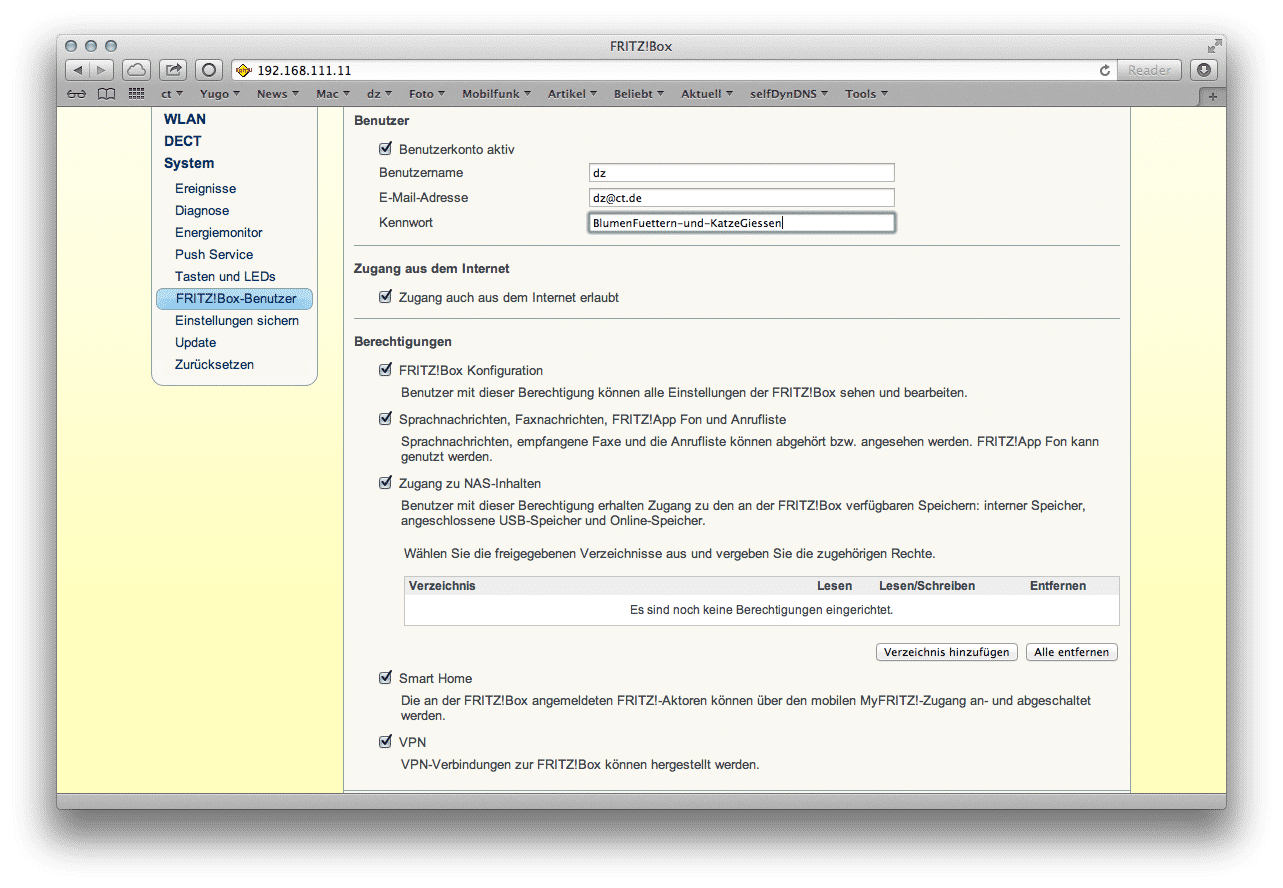Open Energiemonitor in the sidebar

click(219, 232)
